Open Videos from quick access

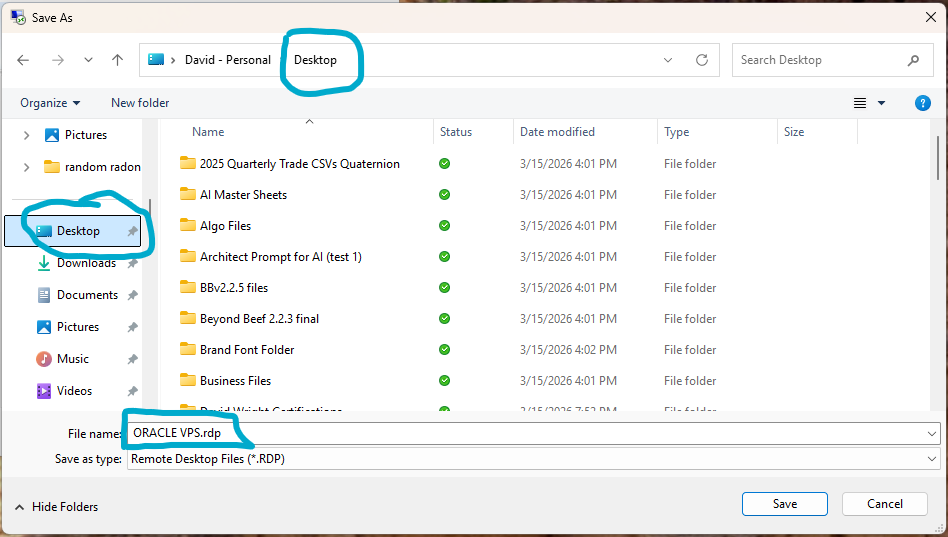click(74, 391)
